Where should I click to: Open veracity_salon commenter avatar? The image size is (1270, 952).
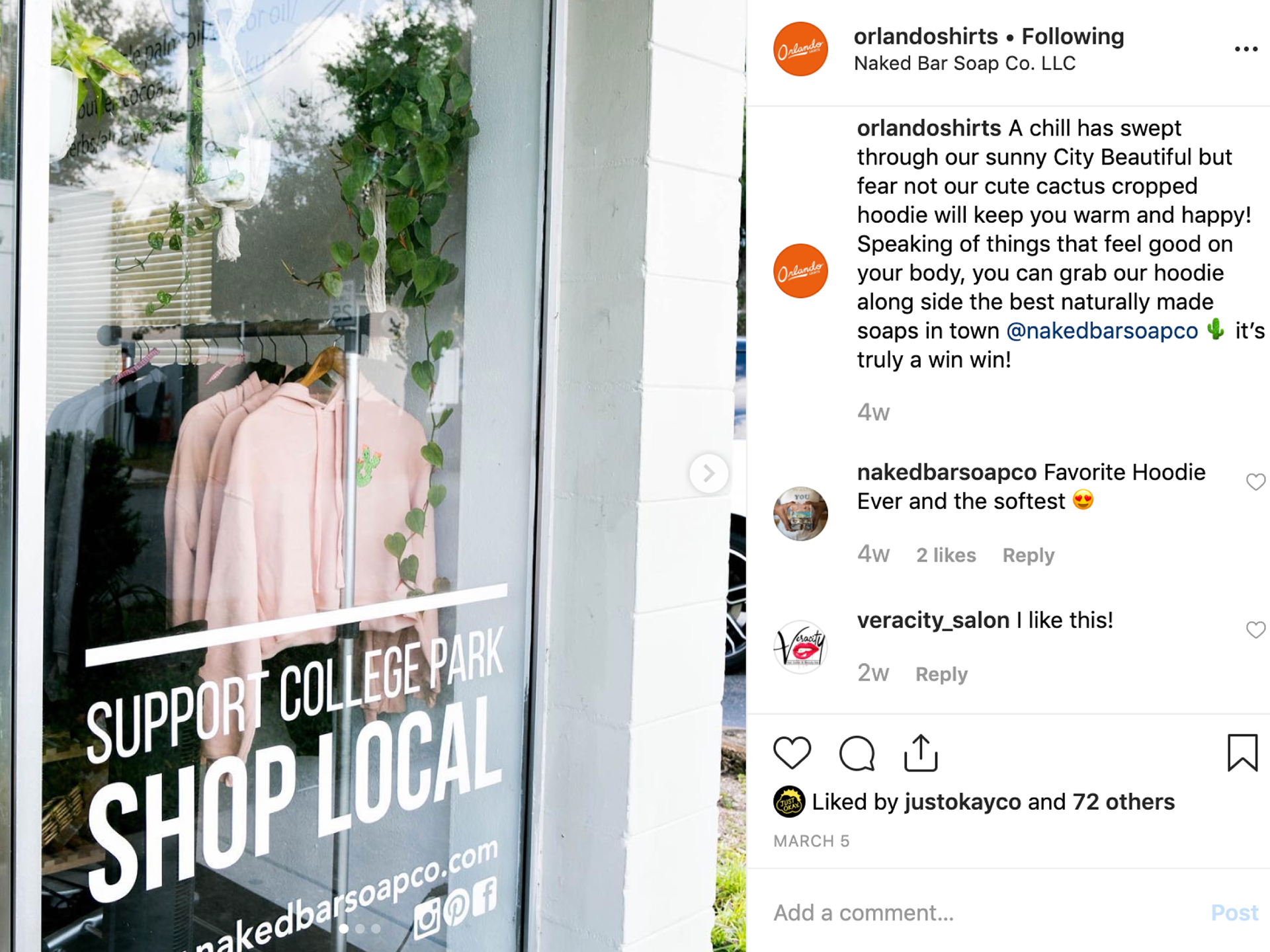click(x=800, y=647)
